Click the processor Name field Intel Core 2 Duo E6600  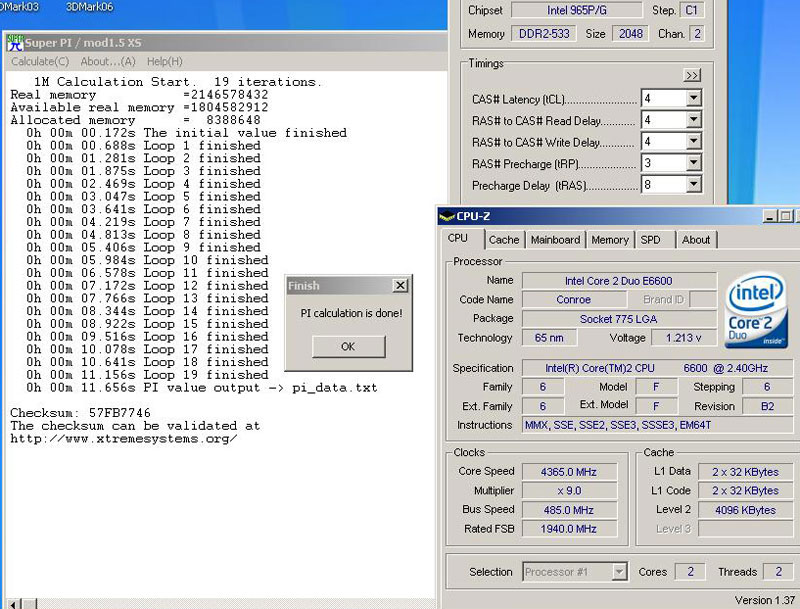pyautogui.click(x=619, y=281)
